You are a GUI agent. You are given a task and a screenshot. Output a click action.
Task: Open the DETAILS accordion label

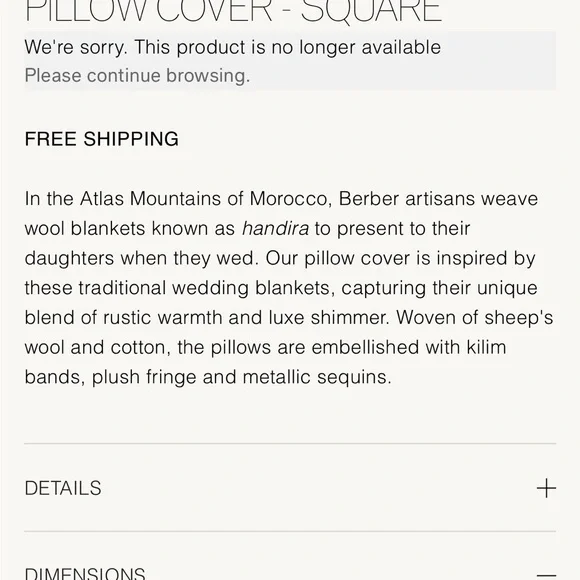click(63, 488)
